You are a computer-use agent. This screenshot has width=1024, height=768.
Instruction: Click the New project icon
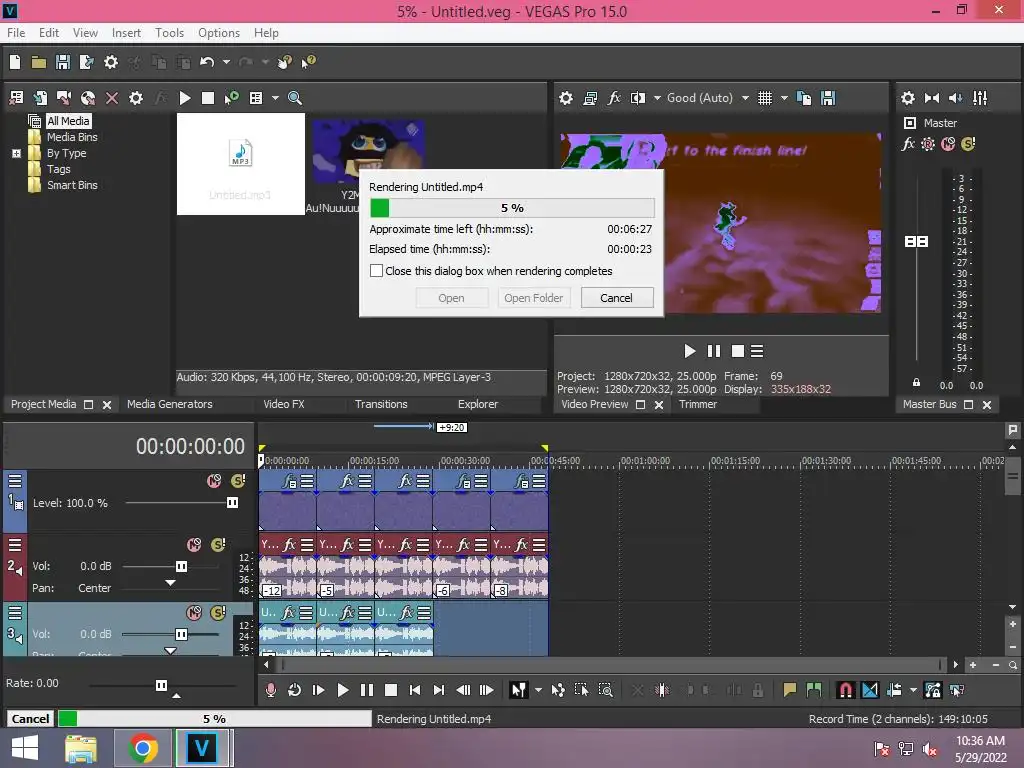click(15, 62)
